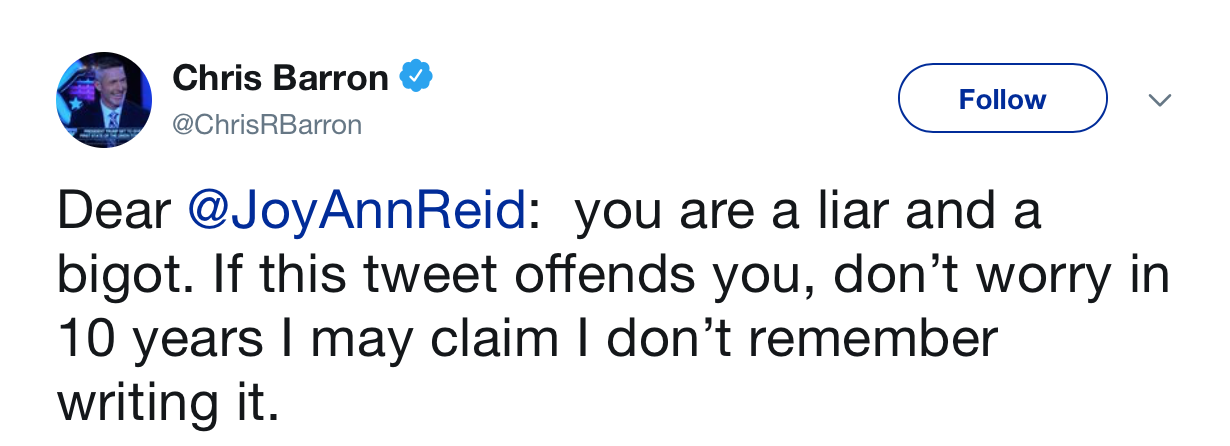Image resolution: width=1230 pixels, height=446 pixels.
Task: Click the word "claim" in third line
Action: coord(487,340)
